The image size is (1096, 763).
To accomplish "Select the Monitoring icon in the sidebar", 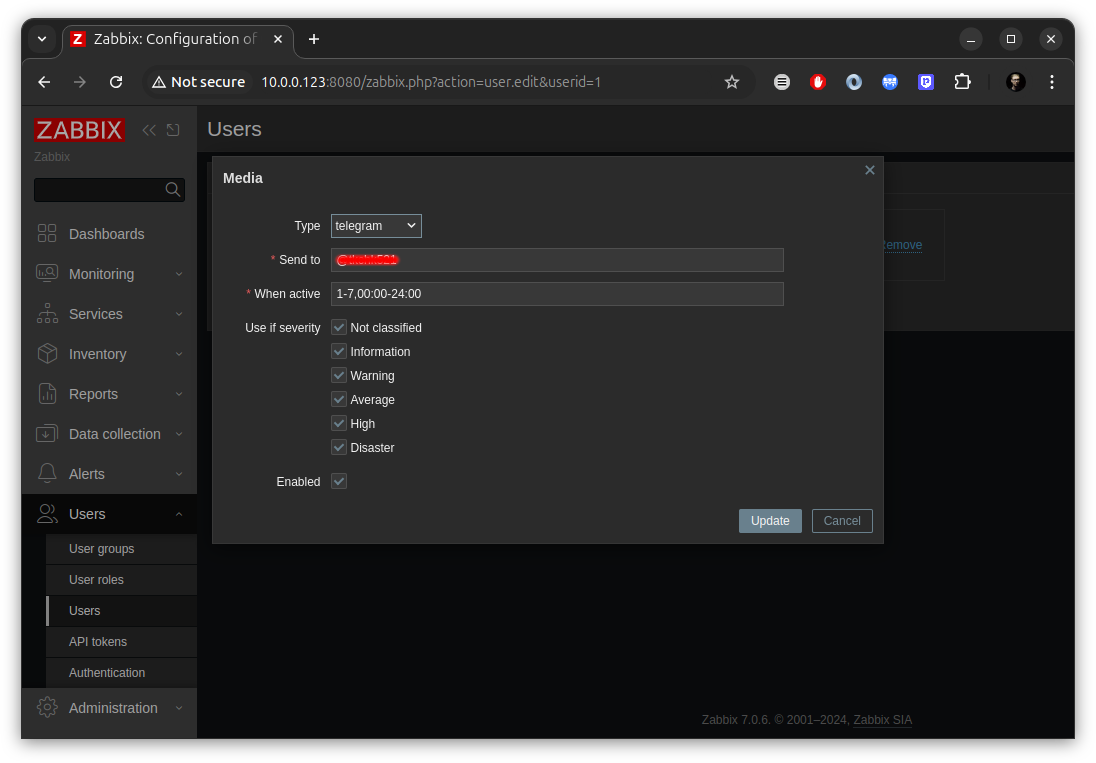I will point(46,273).
